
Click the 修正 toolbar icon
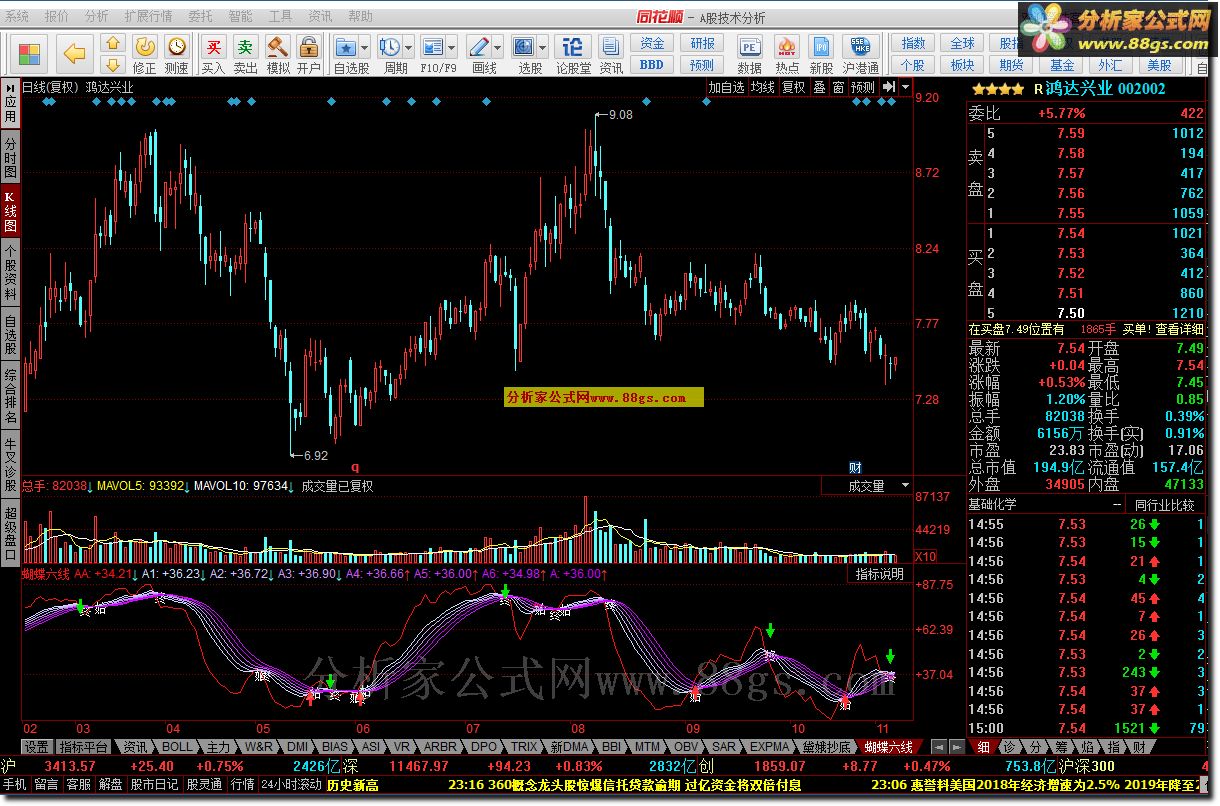(x=144, y=54)
